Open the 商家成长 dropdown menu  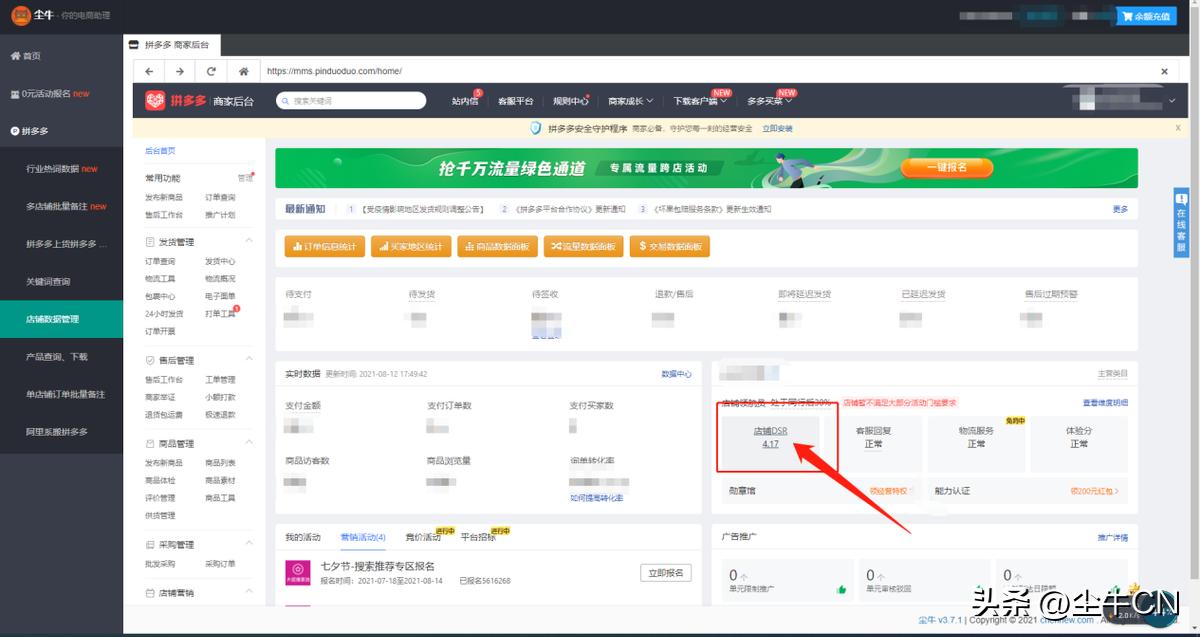pos(631,100)
